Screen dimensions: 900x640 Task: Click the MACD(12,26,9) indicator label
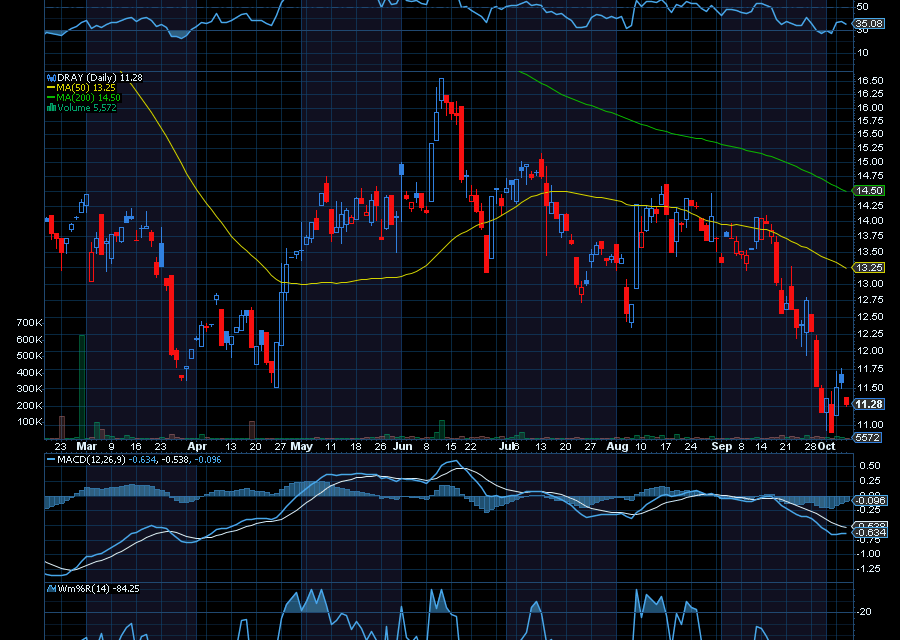(91, 460)
